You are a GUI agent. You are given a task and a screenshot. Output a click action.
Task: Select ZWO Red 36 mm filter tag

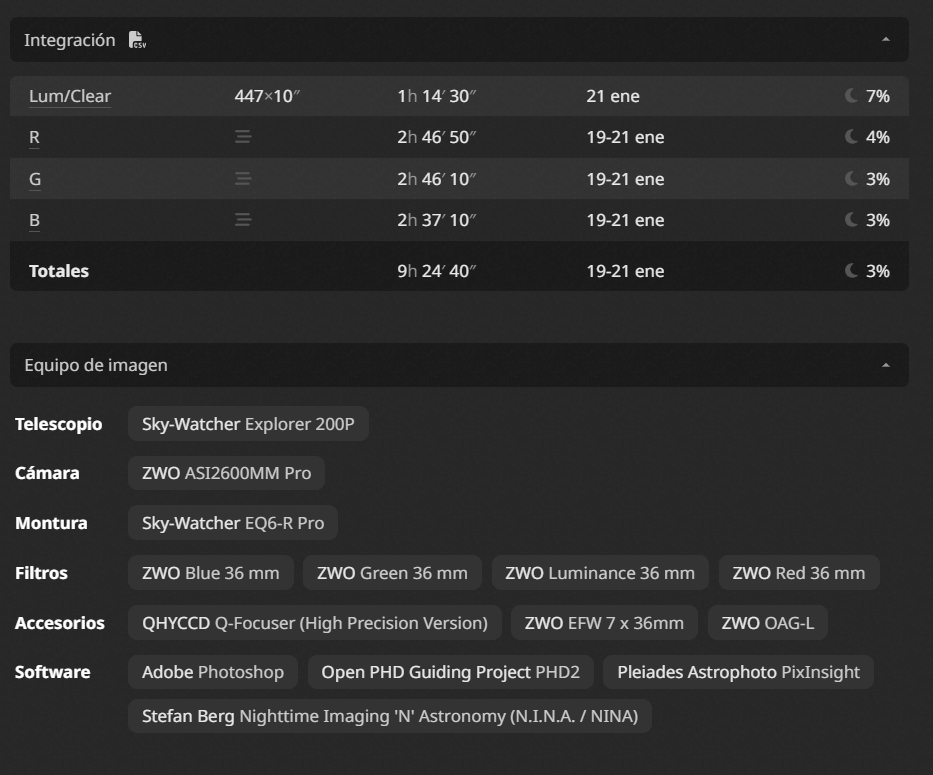(799, 573)
